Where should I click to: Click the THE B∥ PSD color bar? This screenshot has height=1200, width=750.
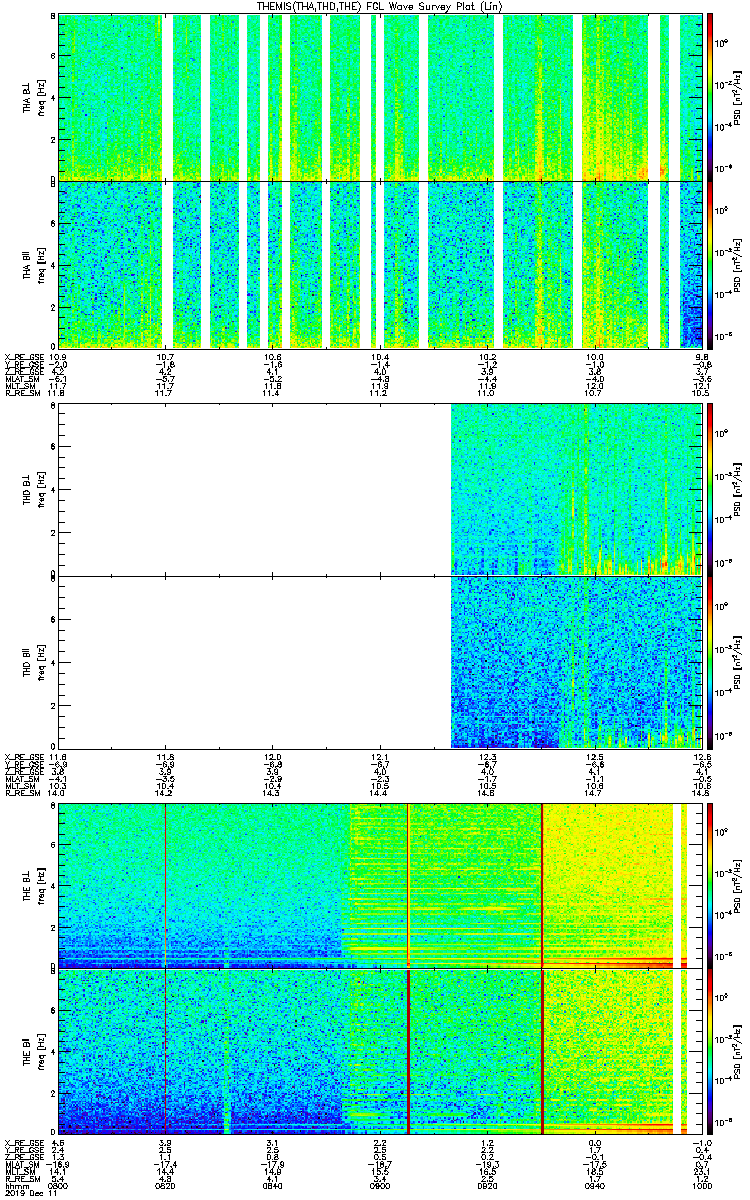710,1052
